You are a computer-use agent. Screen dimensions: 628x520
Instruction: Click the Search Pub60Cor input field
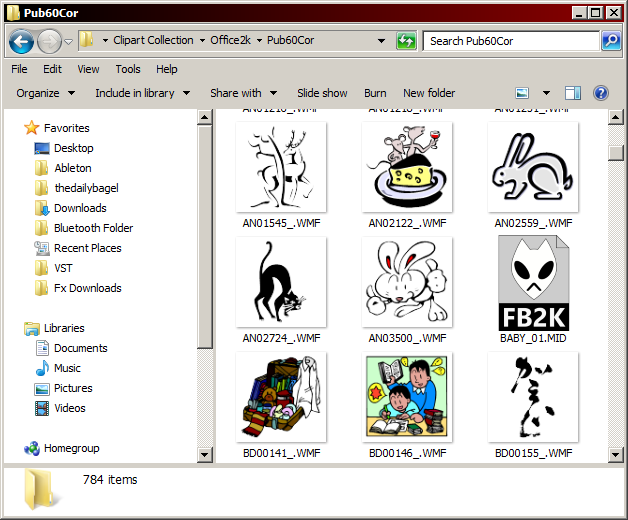(511, 41)
